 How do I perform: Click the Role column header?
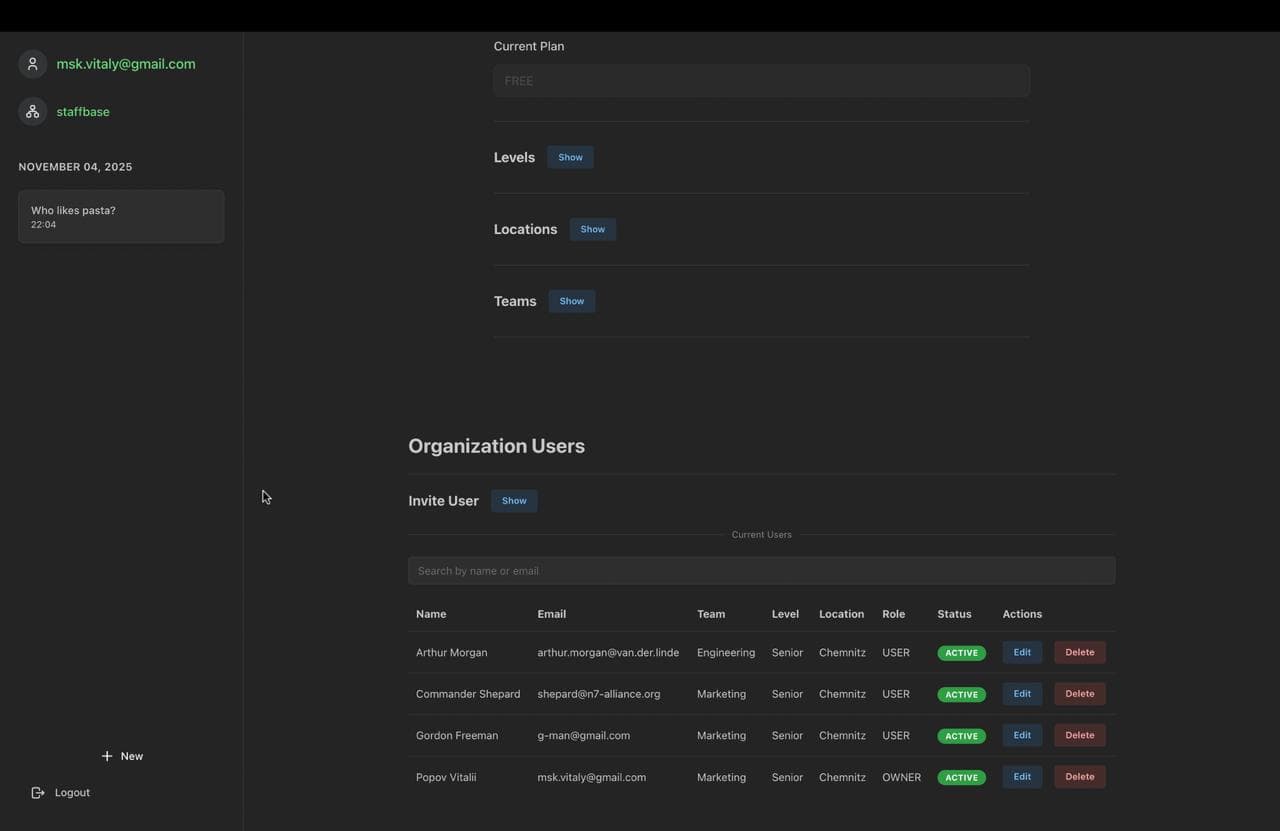893,614
